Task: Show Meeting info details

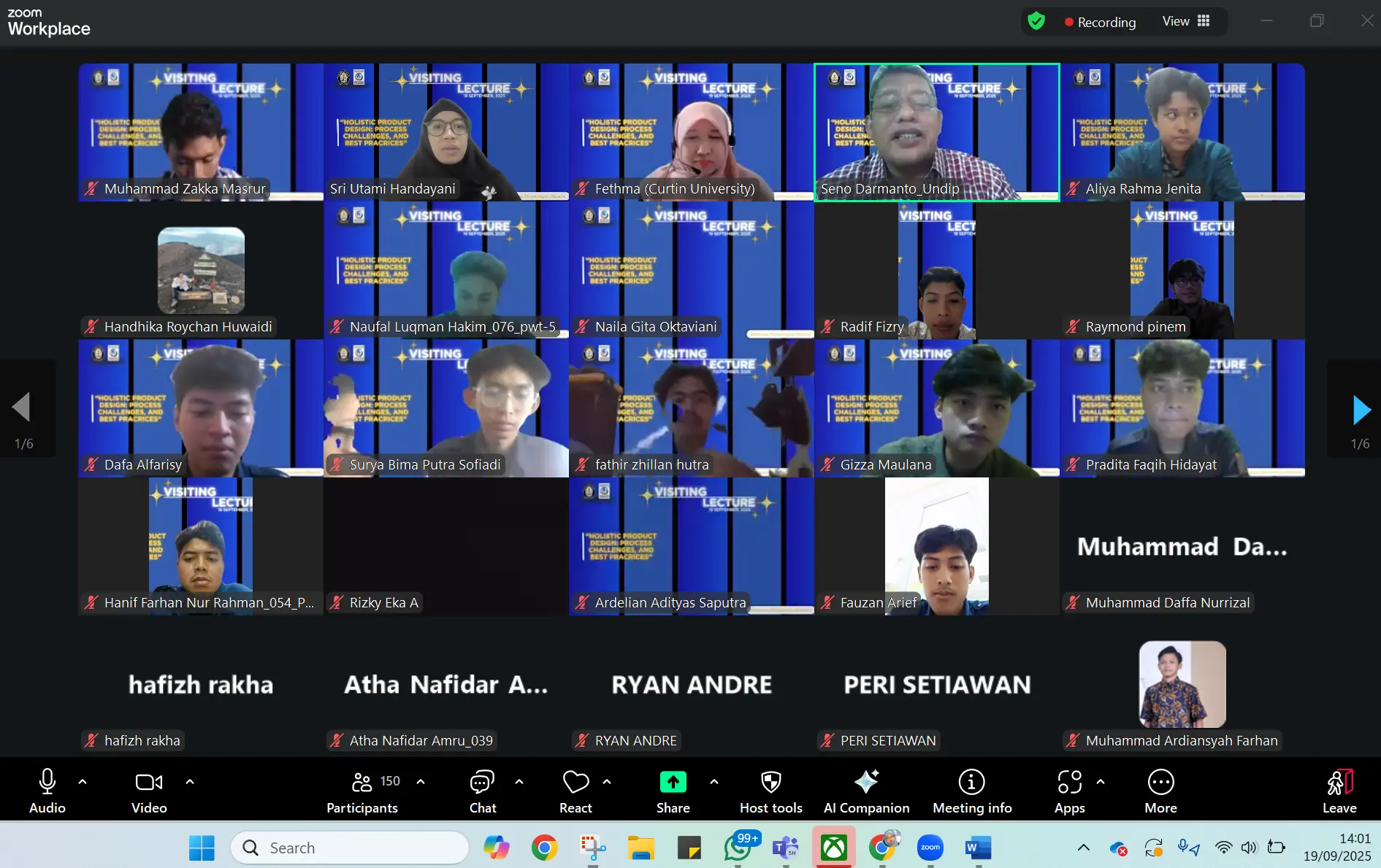Action: pyautogui.click(x=971, y=791)
